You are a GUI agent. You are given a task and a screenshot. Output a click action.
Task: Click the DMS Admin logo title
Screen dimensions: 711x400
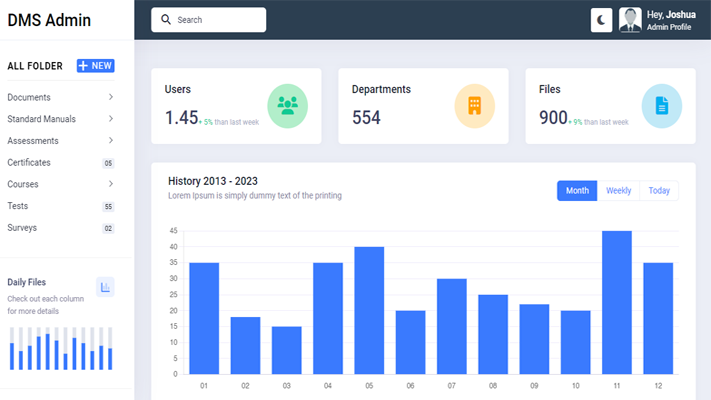[x=49, y=20]
